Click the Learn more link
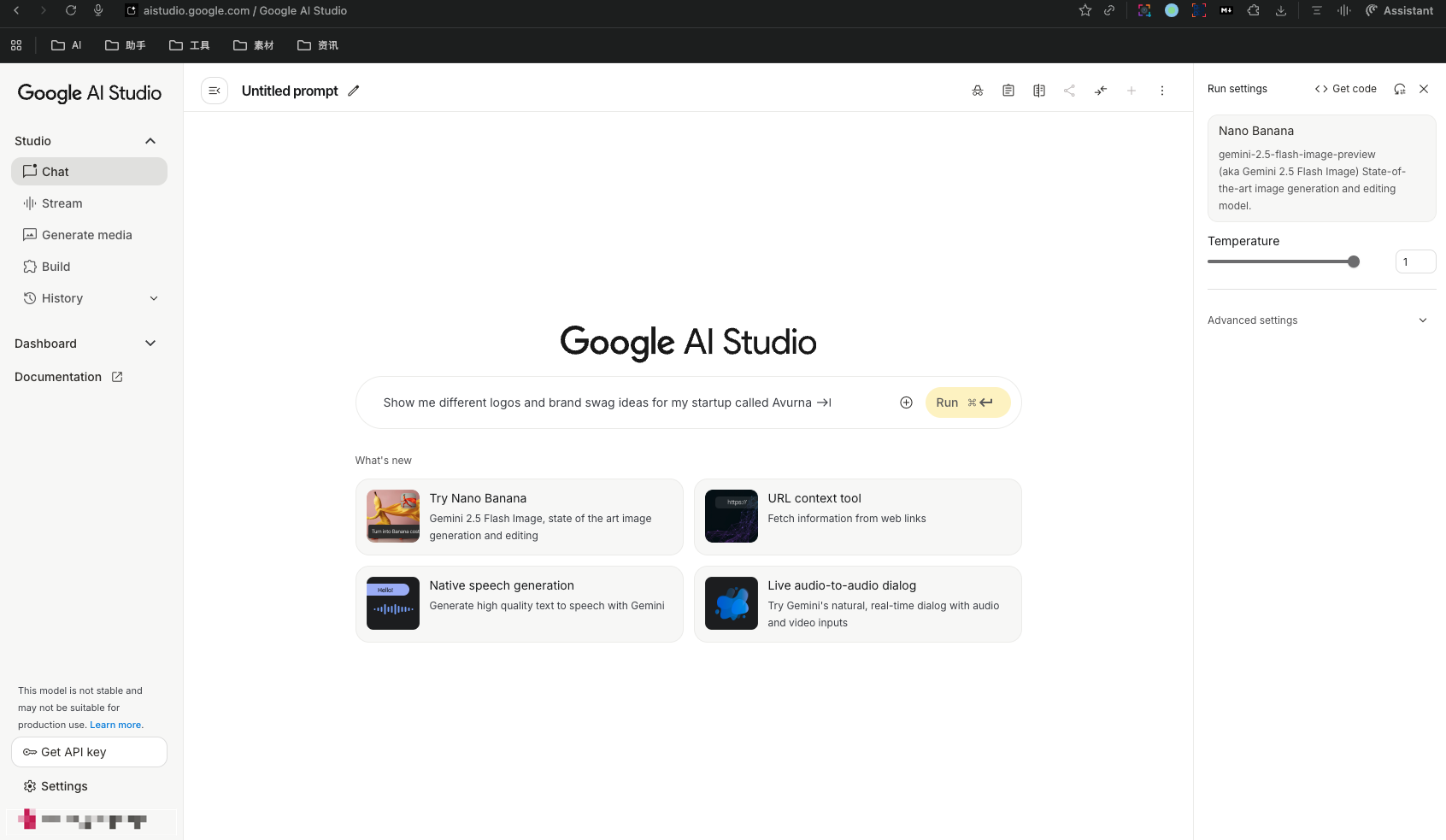The height and width of the screenshot is (840, 1446). pyautogui.click(x=115, y=725)
